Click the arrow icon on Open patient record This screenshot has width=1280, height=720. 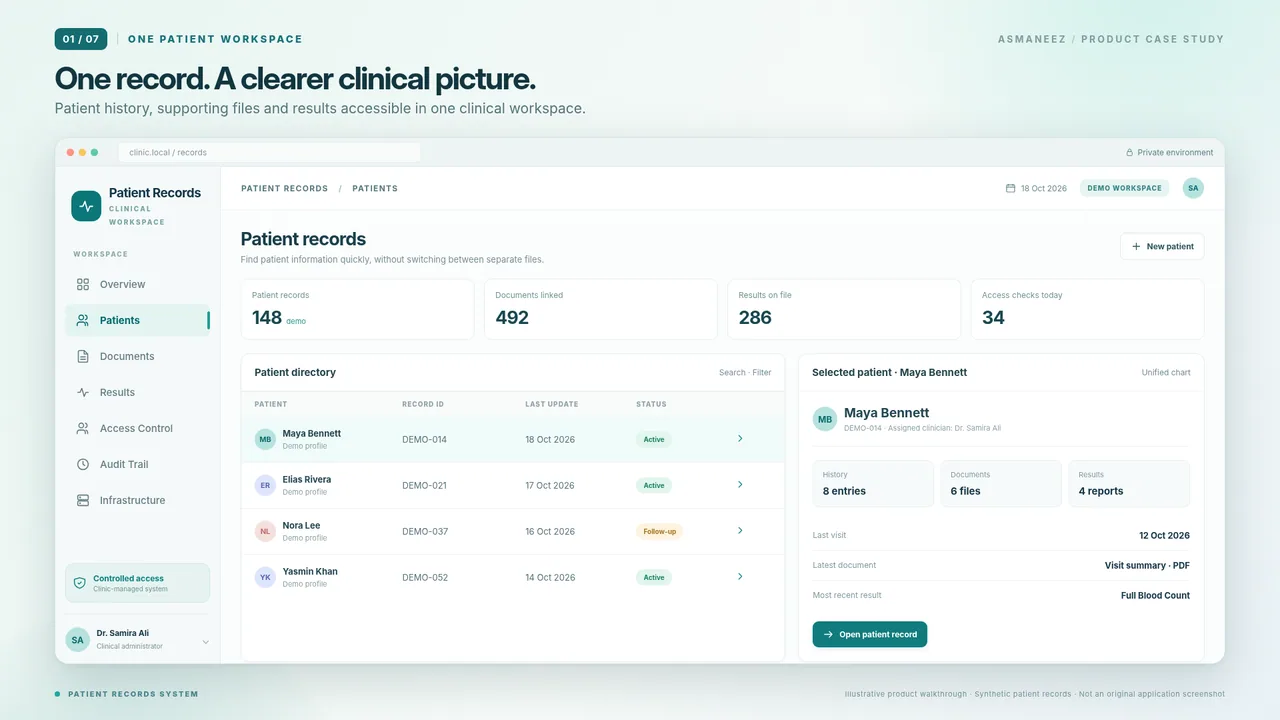pyautogui.click(x=828, y=634)
